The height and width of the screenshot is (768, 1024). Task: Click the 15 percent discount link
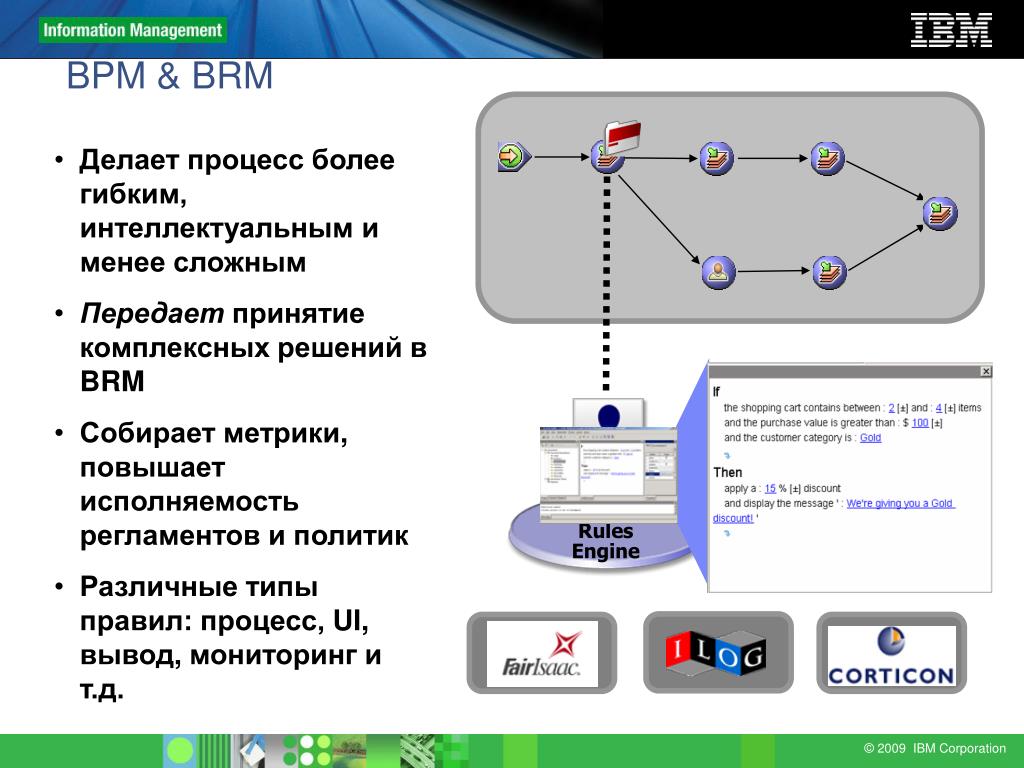coord(770,488)
